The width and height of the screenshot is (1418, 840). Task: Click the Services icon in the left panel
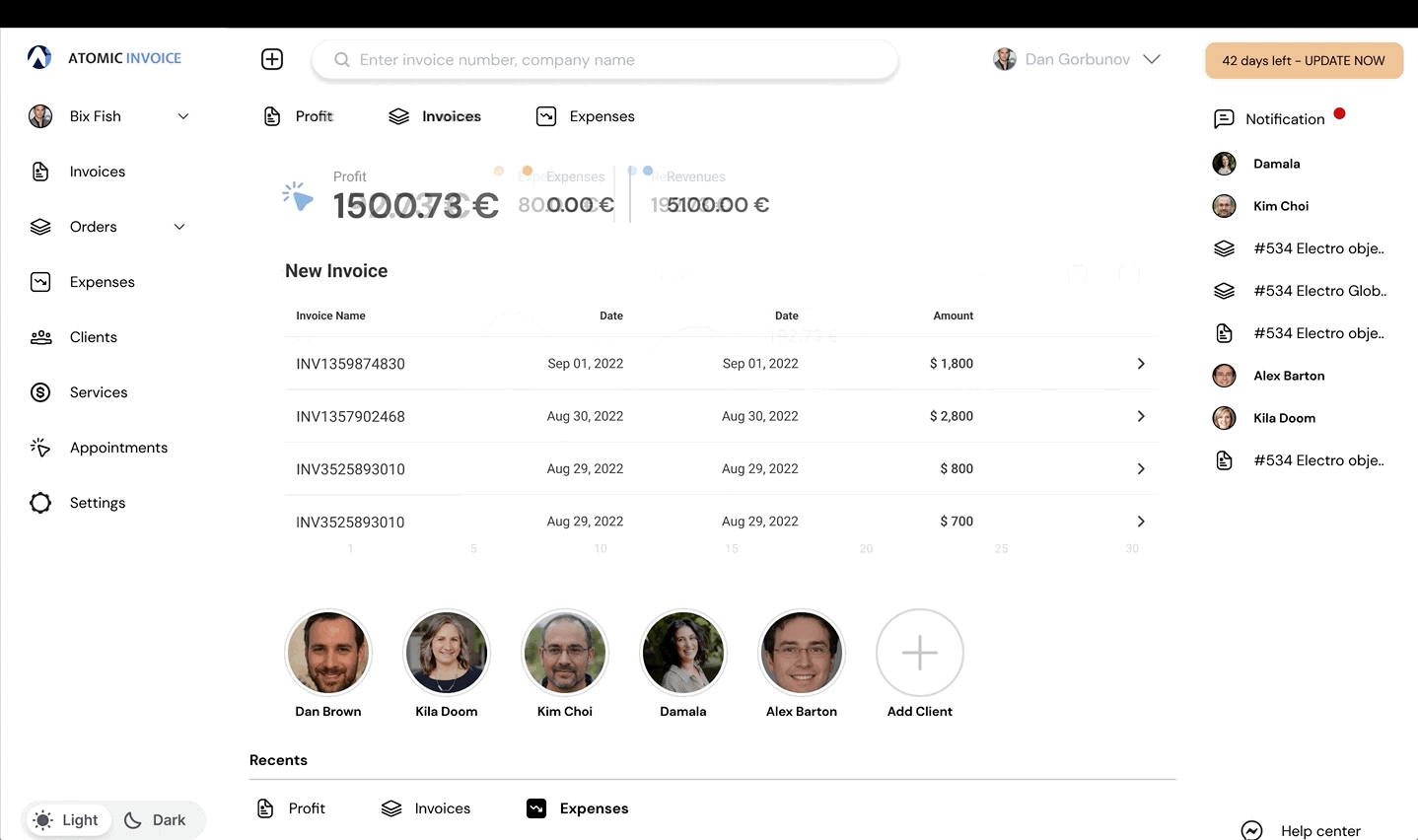tap(40, 392)
